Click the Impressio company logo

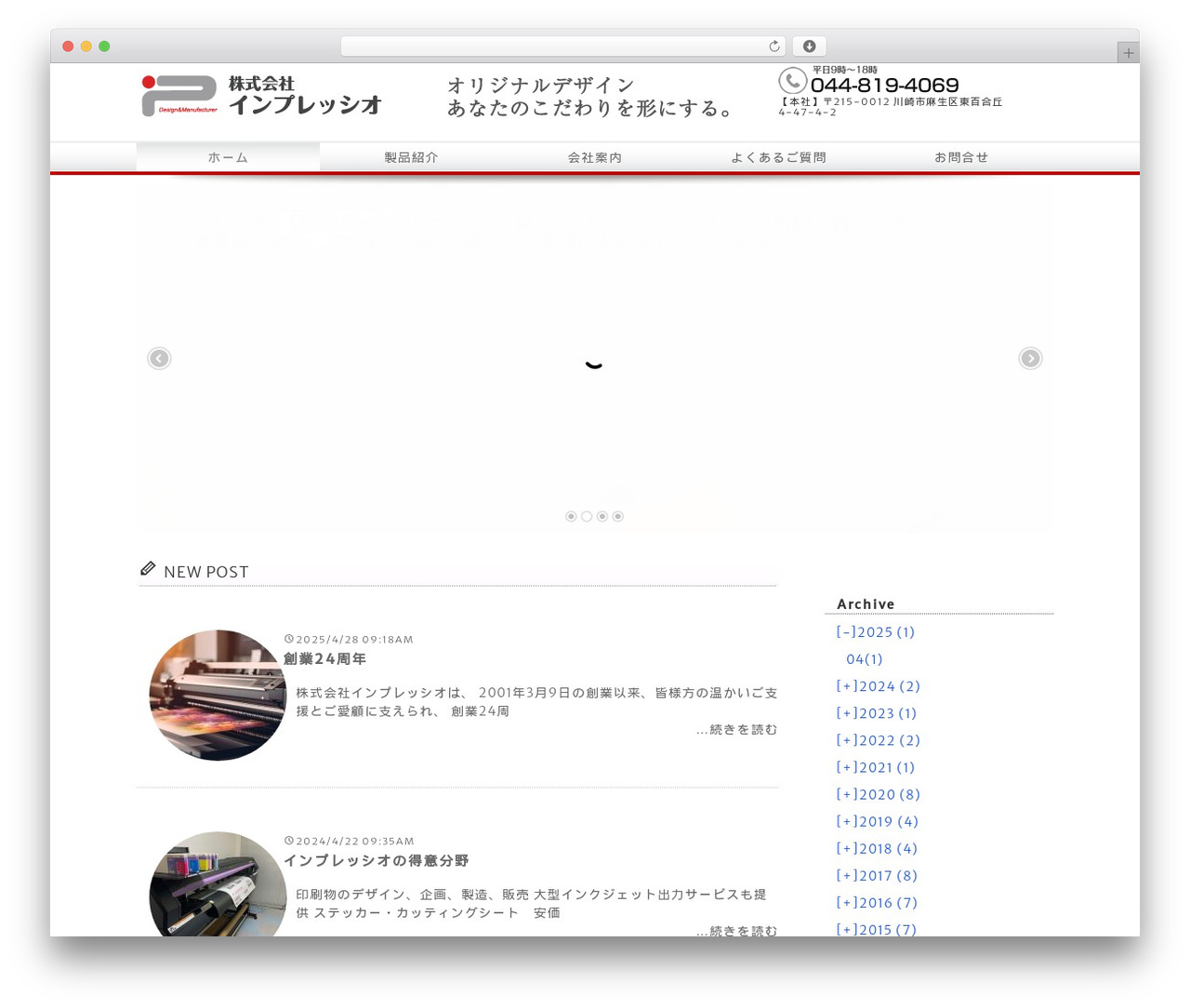coord(261,96)
